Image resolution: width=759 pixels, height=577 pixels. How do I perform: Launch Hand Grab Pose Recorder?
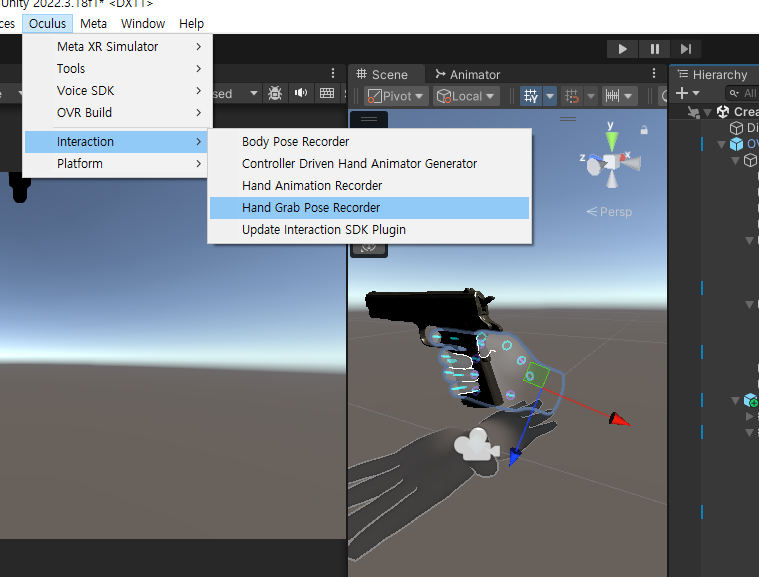click(369, 208)
